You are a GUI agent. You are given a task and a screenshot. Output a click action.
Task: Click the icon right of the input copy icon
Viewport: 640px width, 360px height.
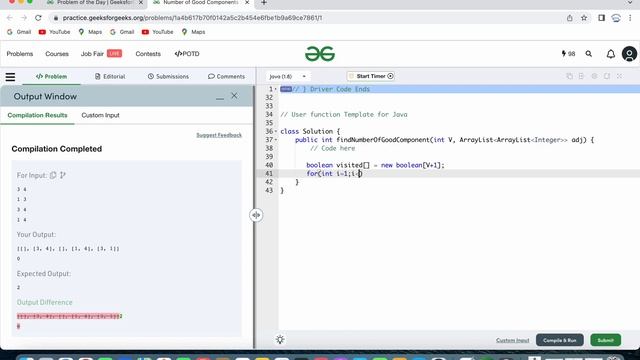click(62, 175)
